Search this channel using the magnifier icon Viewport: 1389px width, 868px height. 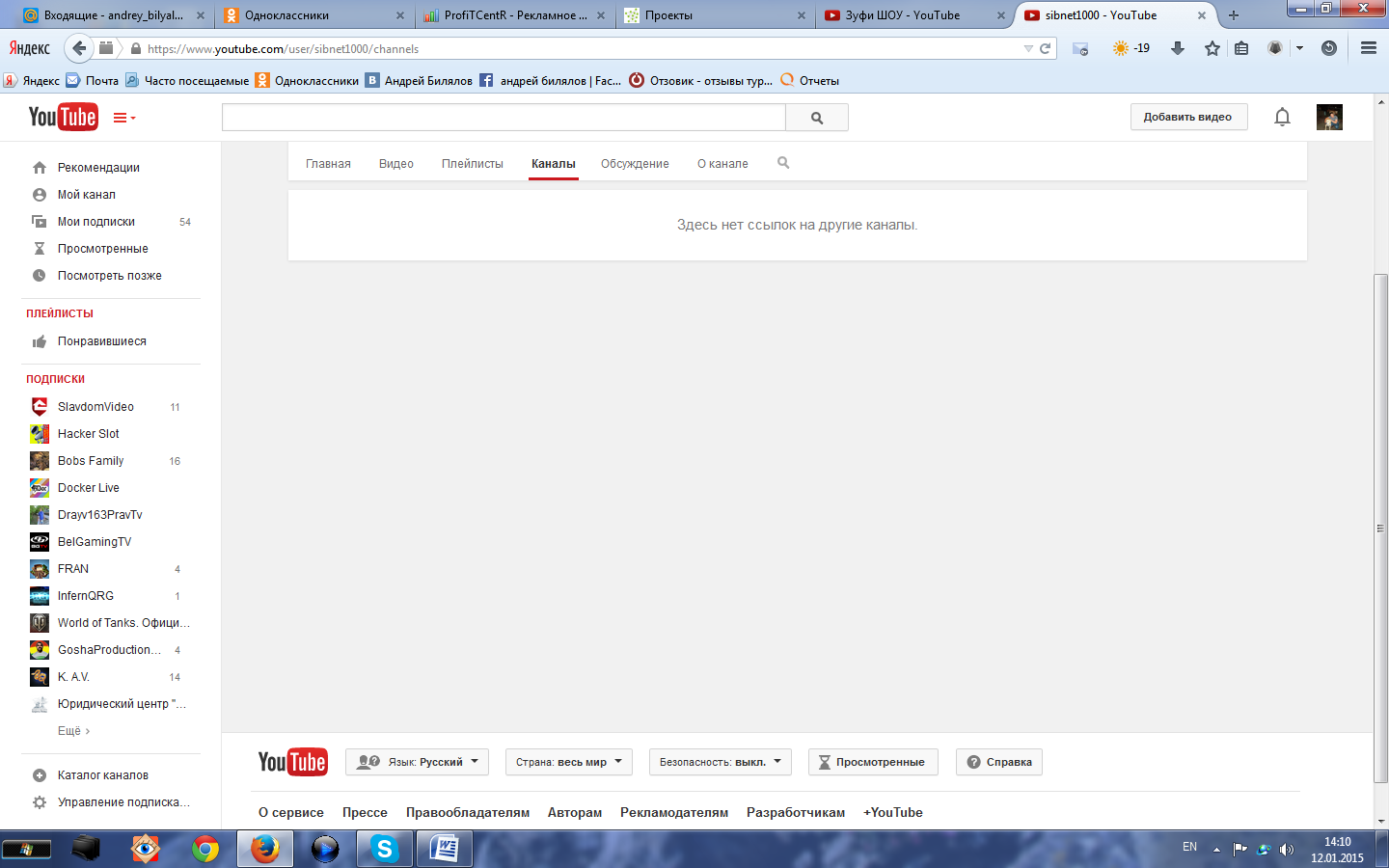coord(783,163)
